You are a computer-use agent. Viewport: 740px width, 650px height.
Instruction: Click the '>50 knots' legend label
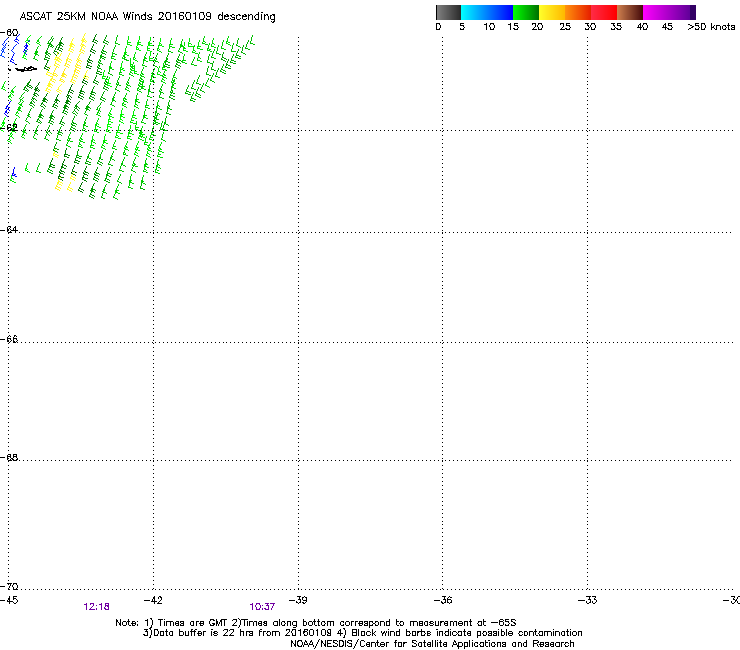(x=711, y=27)
